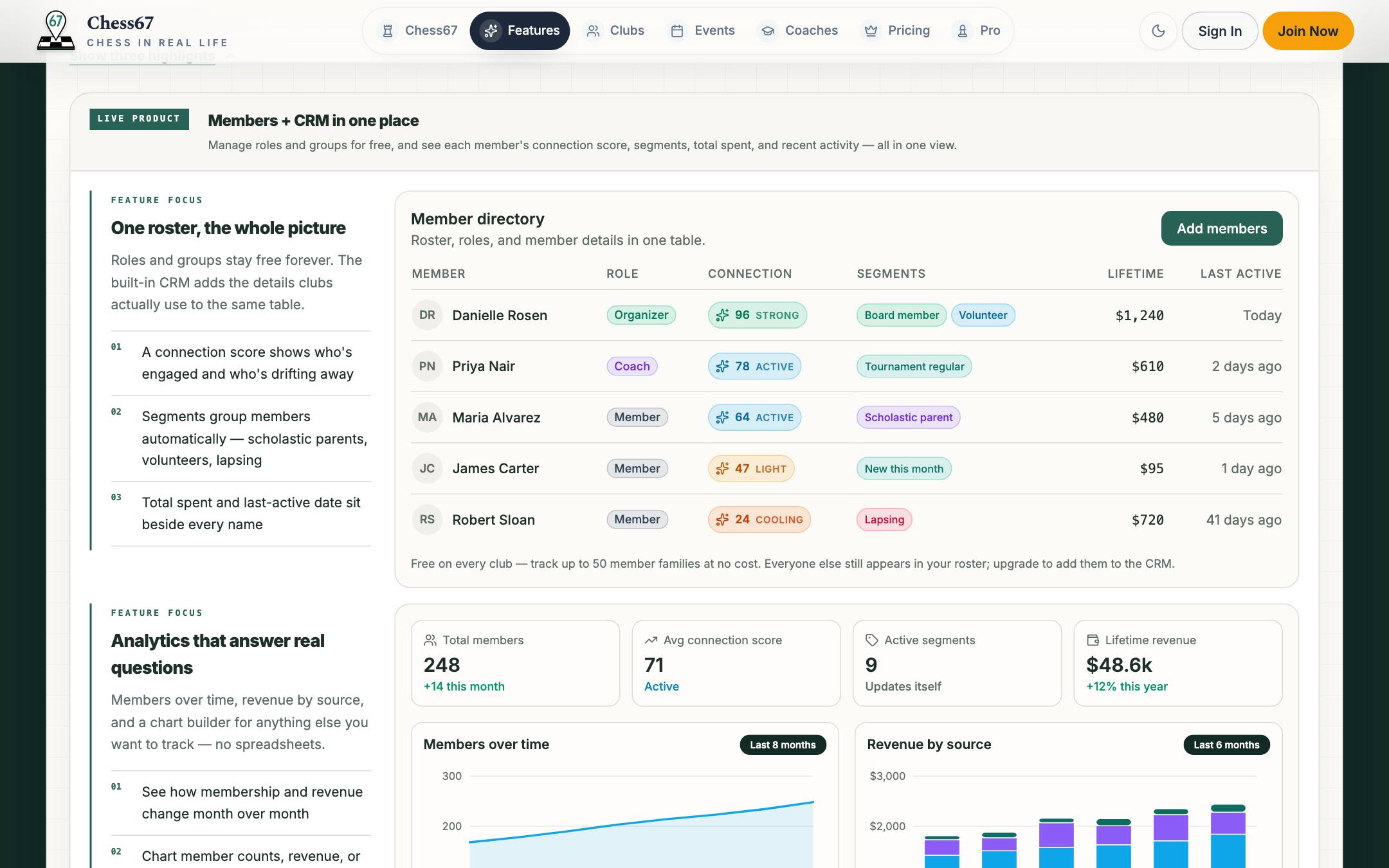Click the pawn icon beside Pro
The width and height of the screenshot is (1389, 868).
point(963,31)
